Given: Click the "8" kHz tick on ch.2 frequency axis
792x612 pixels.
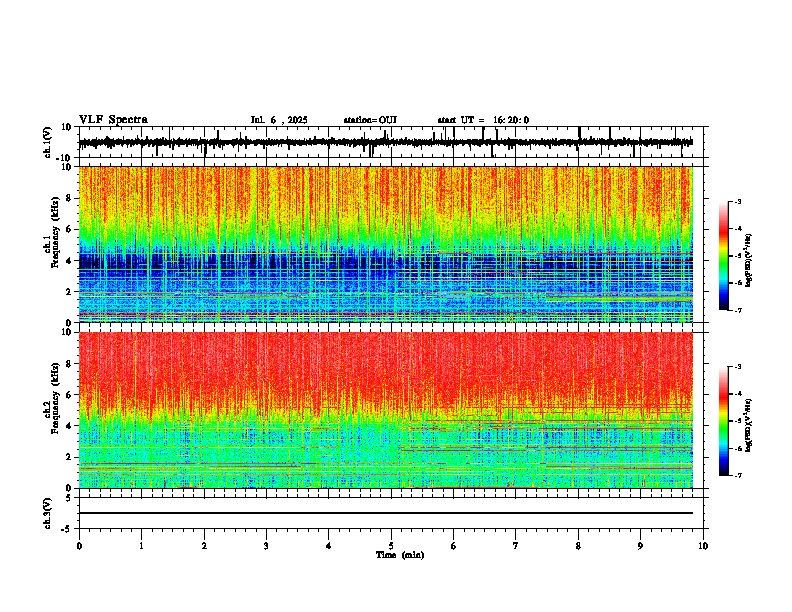Looking at the screenshot, I should 70,364.
